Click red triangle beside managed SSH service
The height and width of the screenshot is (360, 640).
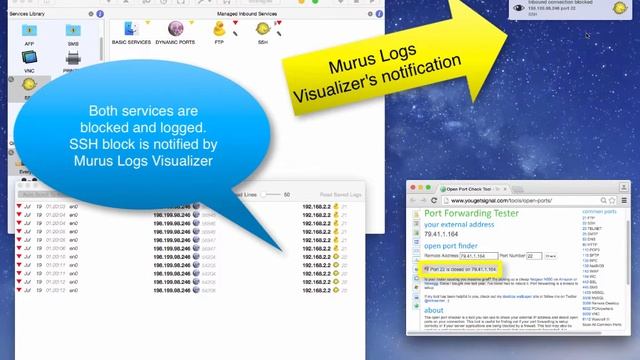[x=279, y=23]
